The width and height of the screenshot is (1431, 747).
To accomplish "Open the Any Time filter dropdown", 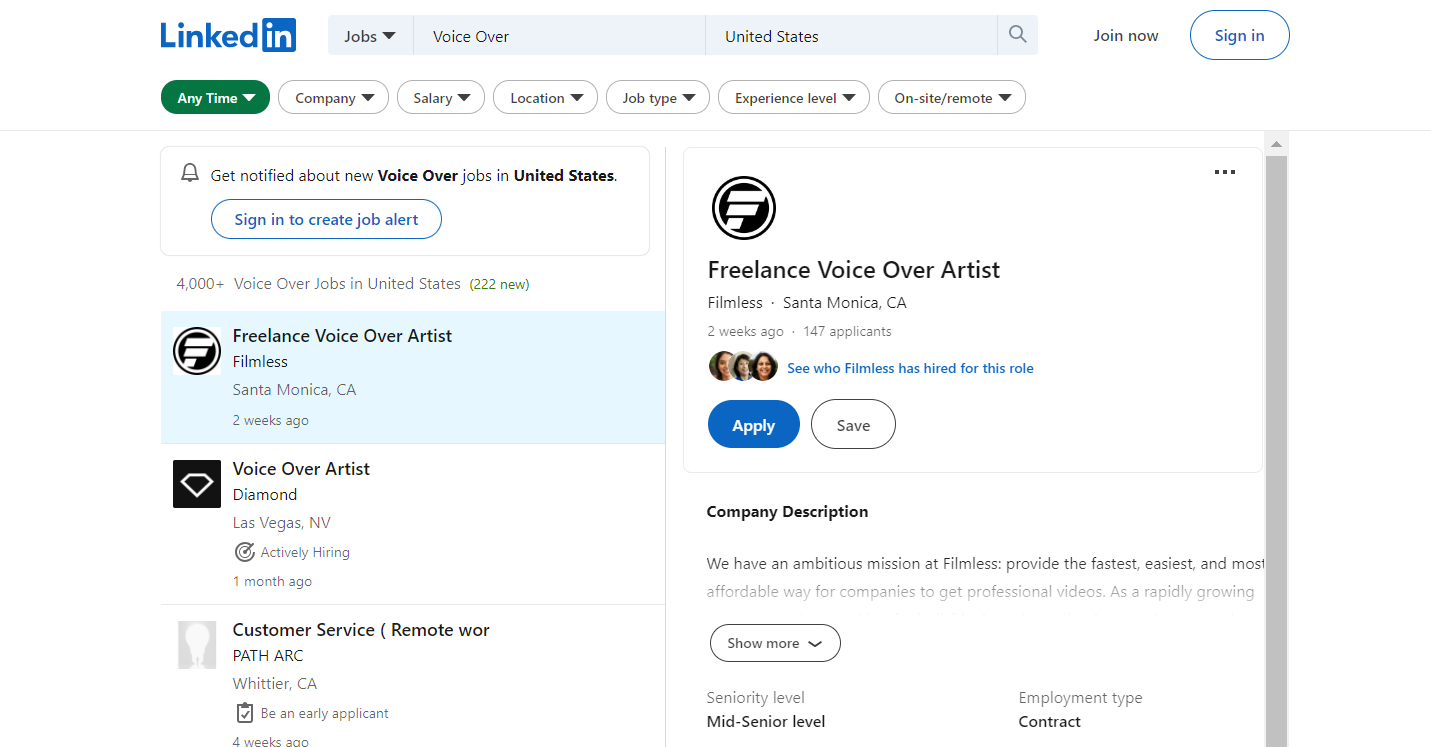I will tap(215, 97).
